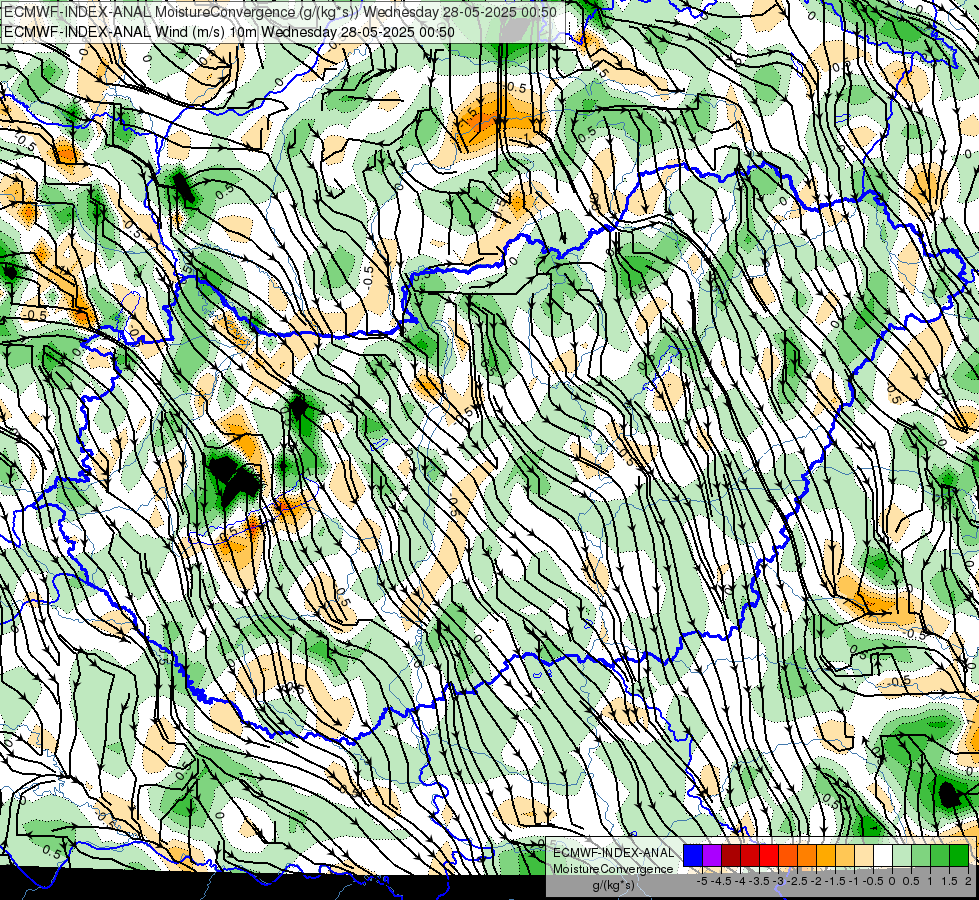Click the legend caption MoistureConvergence

coord(613,869)
